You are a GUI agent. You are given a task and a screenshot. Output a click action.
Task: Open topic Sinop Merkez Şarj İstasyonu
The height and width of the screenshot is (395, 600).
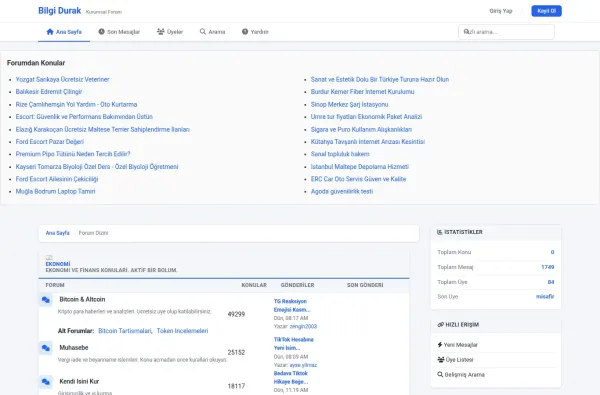click(x=349, y=104)
